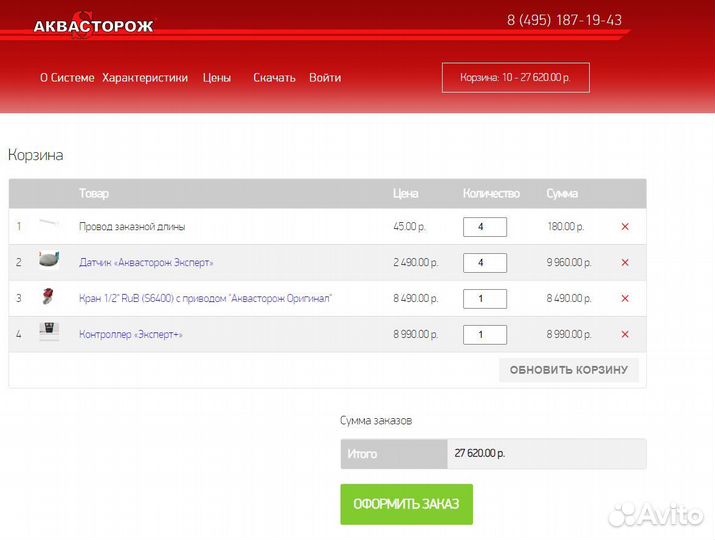Open the sensor product thumbnail image

[49, 261]
